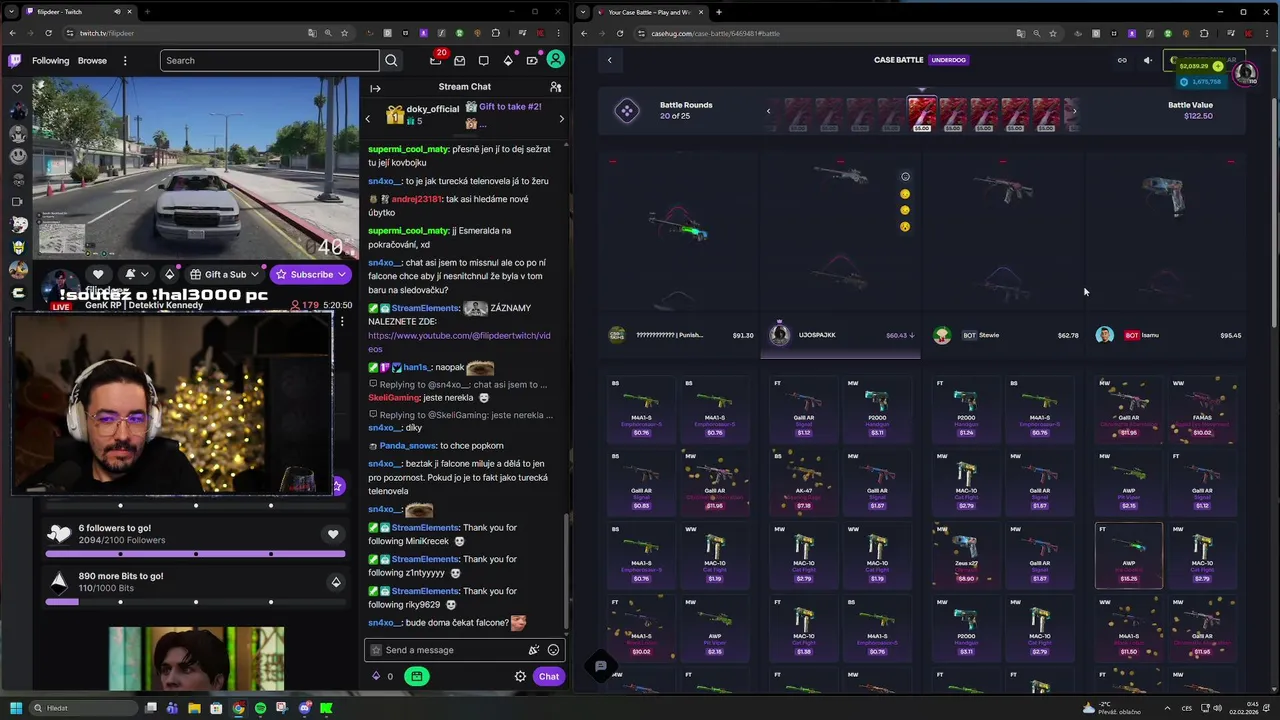Click the green channel points button
The image size is (1280, 720).
pos(417,676)
